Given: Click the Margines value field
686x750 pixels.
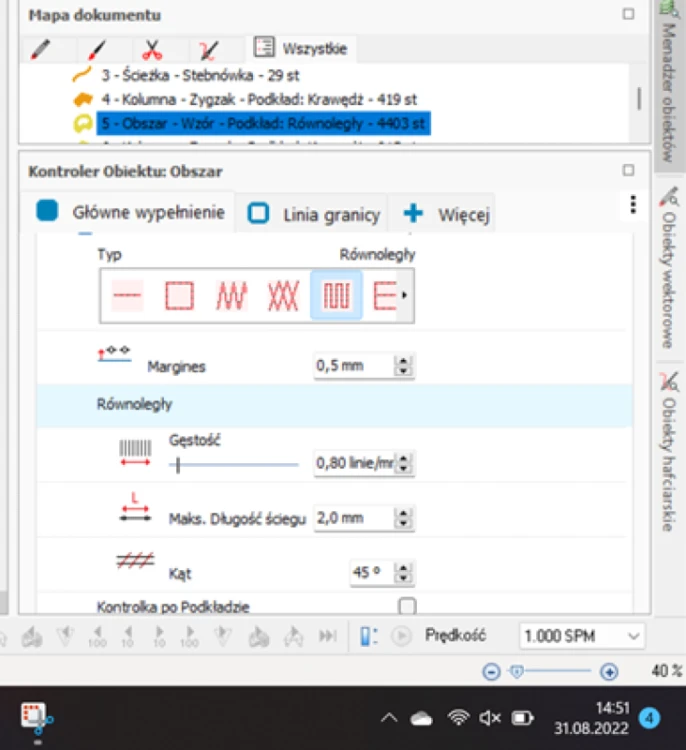Looking at the screenshot, I should (x=354, y=366).
